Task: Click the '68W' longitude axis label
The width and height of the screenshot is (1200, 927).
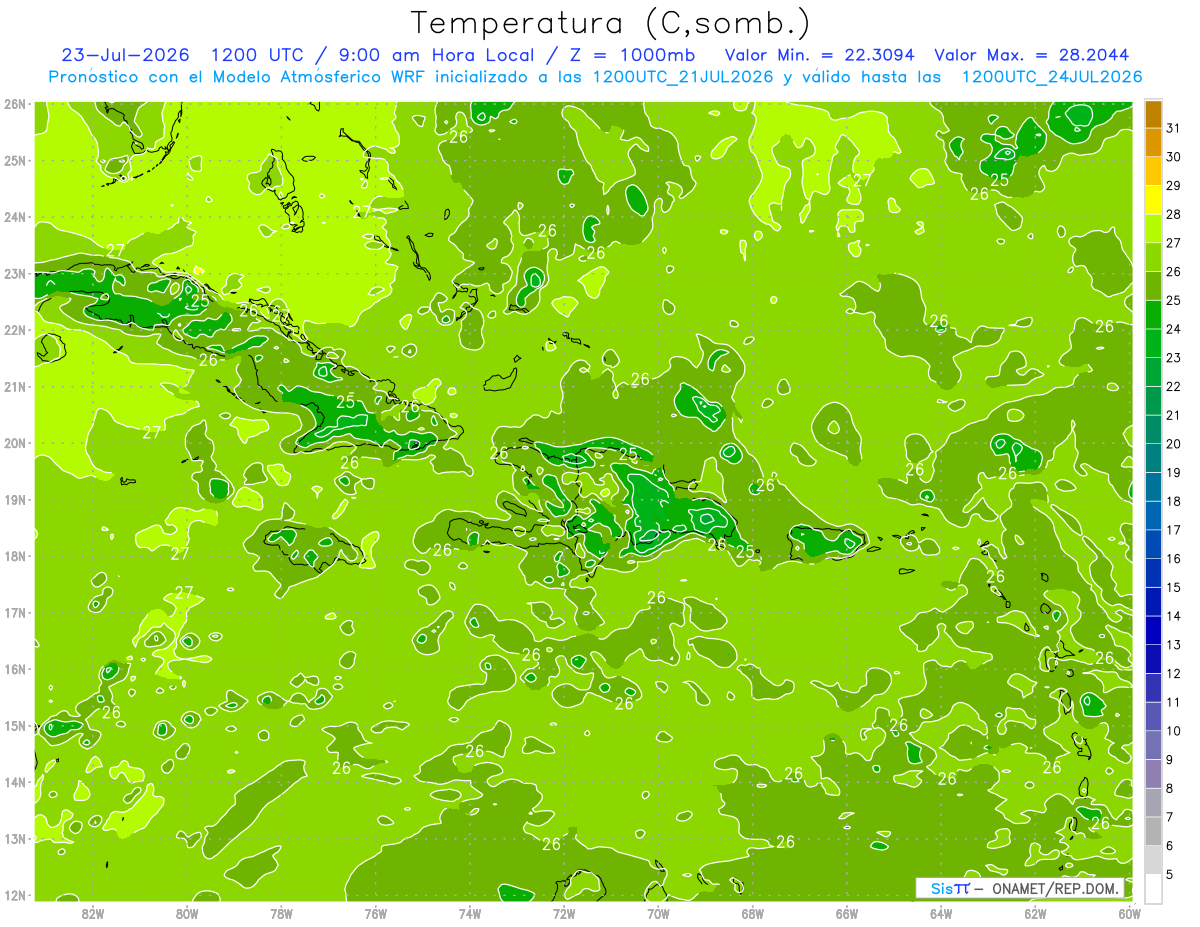Action: pyautogui.click(x=752, y=912)
